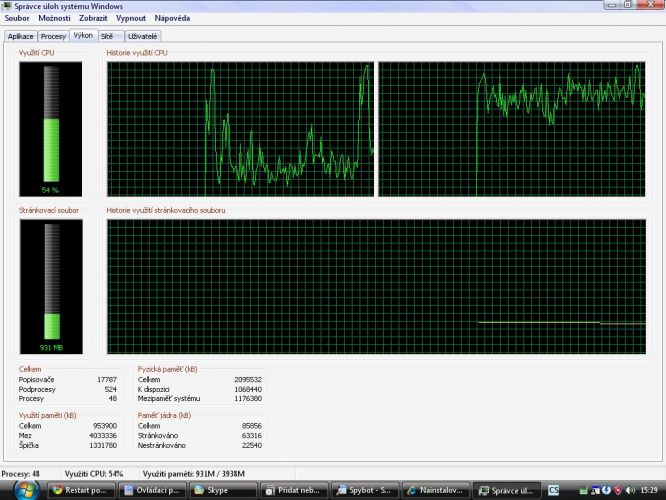Screen dimensions: 666x500
Task: Click the Mez value 4033336
Action: 103,436
